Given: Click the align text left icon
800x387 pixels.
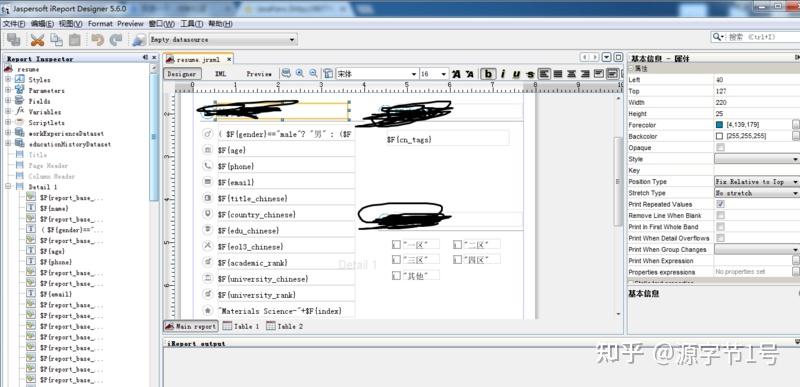Looking at the screenshot, I should [x=544, y=74].
